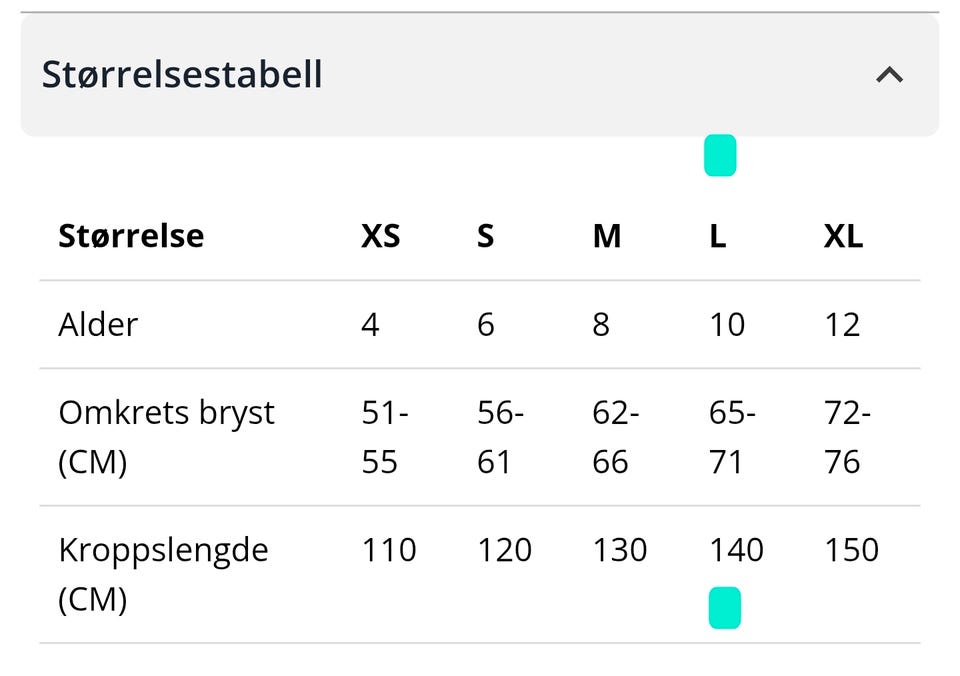Click the Størrelsestabell title text

click(183, 74)
